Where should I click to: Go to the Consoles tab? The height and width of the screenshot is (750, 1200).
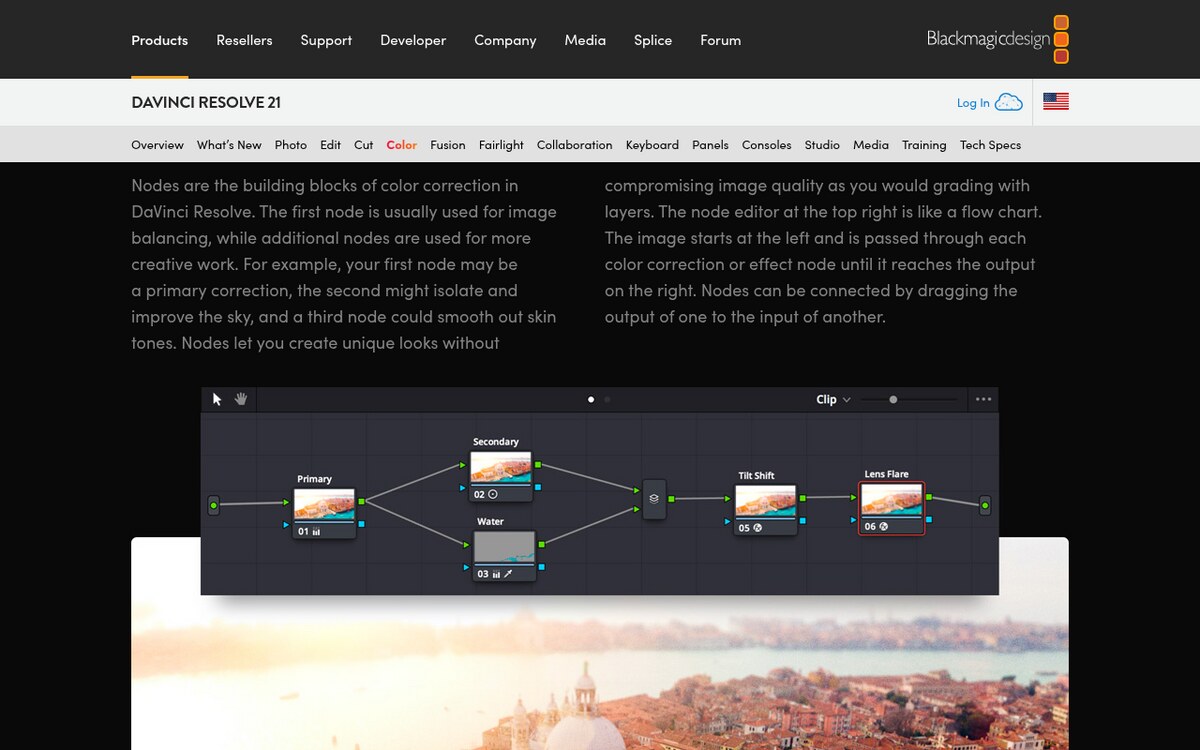pos(767,145)
